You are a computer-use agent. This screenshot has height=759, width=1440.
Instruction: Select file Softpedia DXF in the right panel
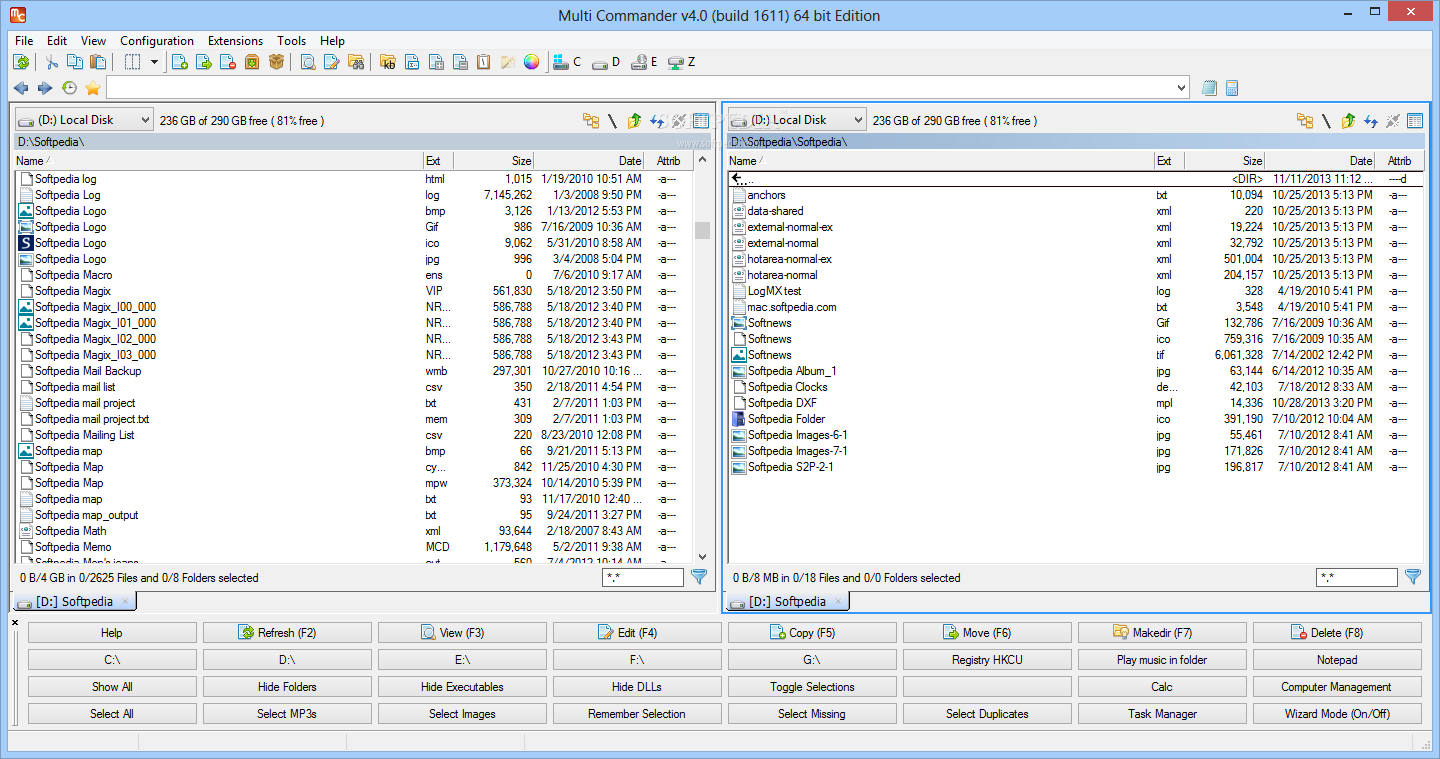pyautogui.click(x=1076, y=403)
